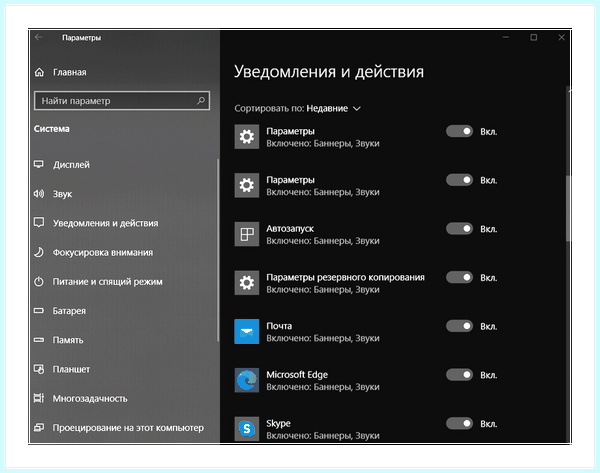Viewport: 600px width, 473px height.
Task: Click the Автозапуск app icon
Action: coord(246,234)
